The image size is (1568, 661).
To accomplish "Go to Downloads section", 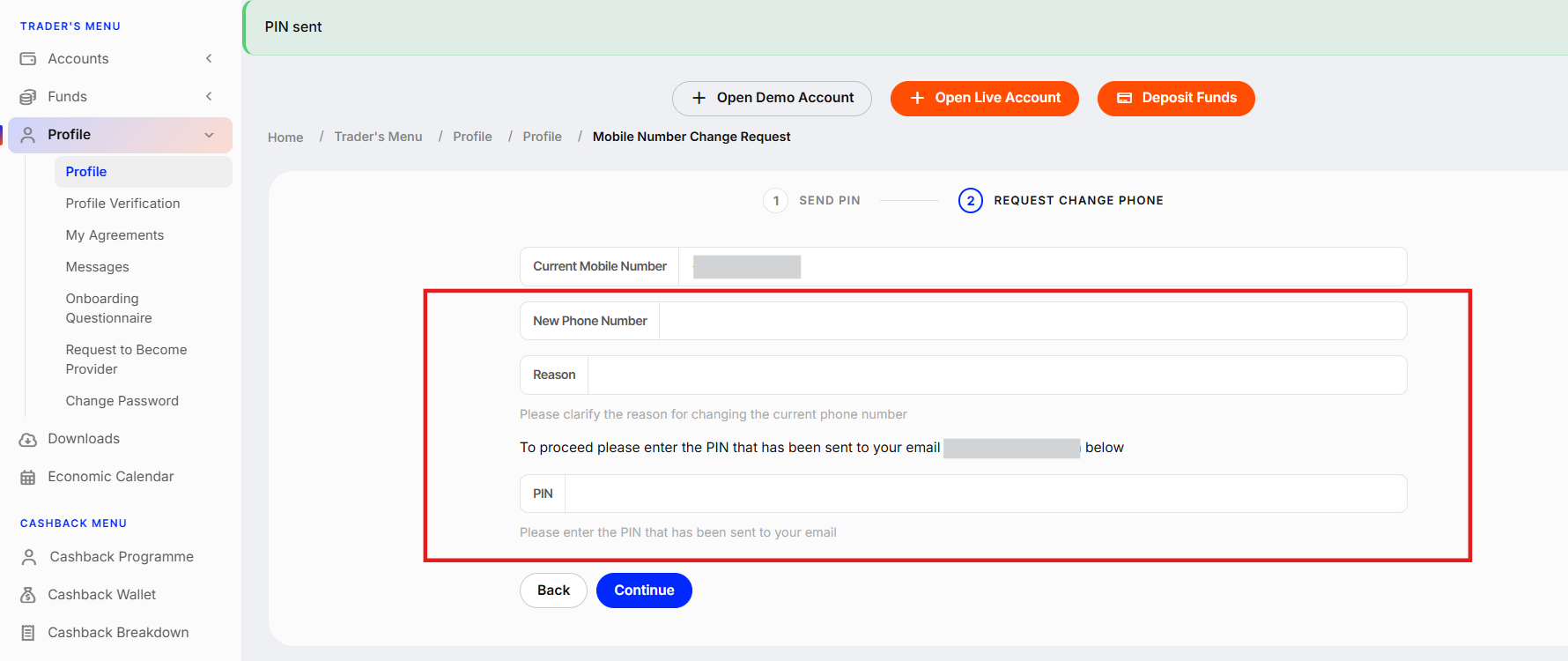I will (84, 439).
